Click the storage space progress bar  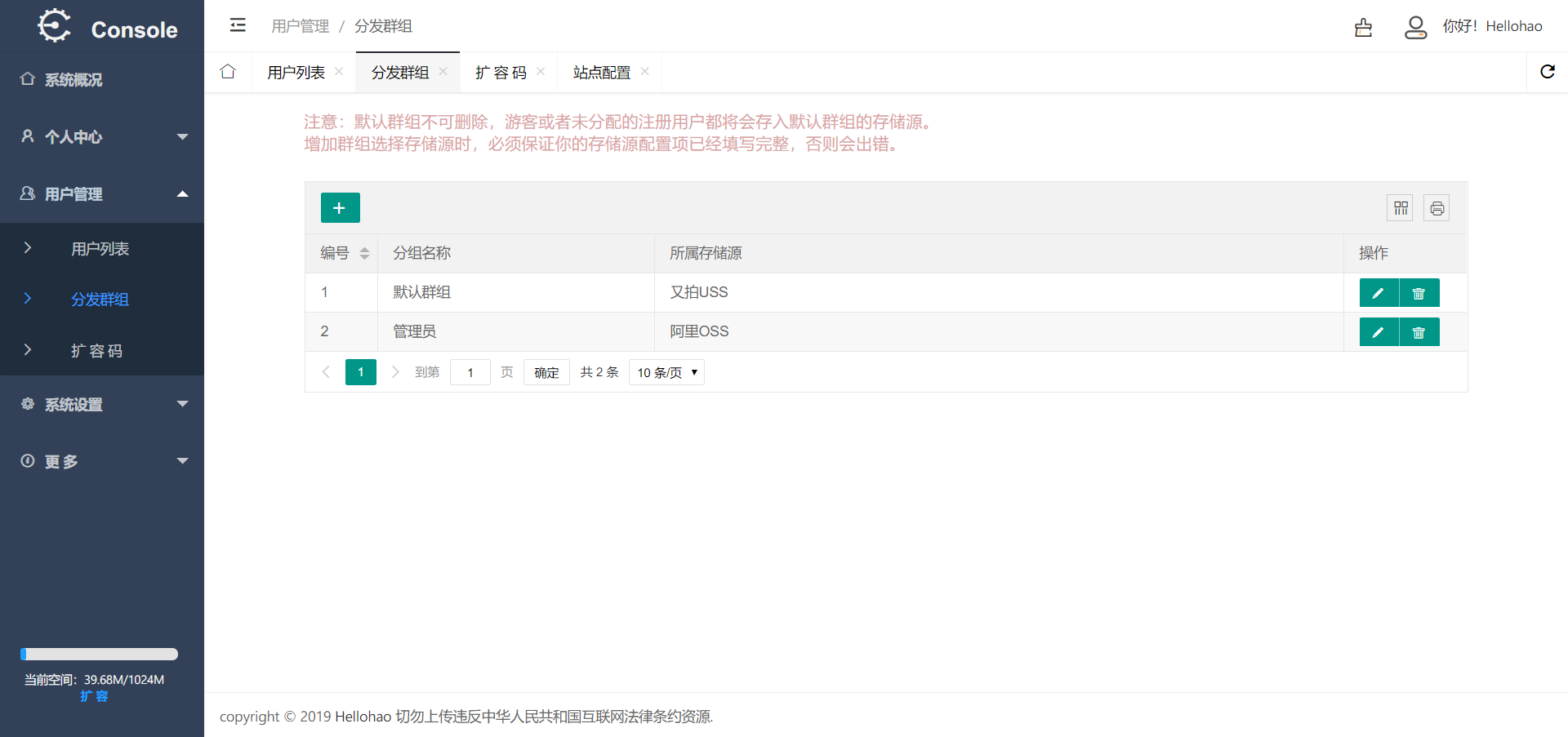[99, 654]
